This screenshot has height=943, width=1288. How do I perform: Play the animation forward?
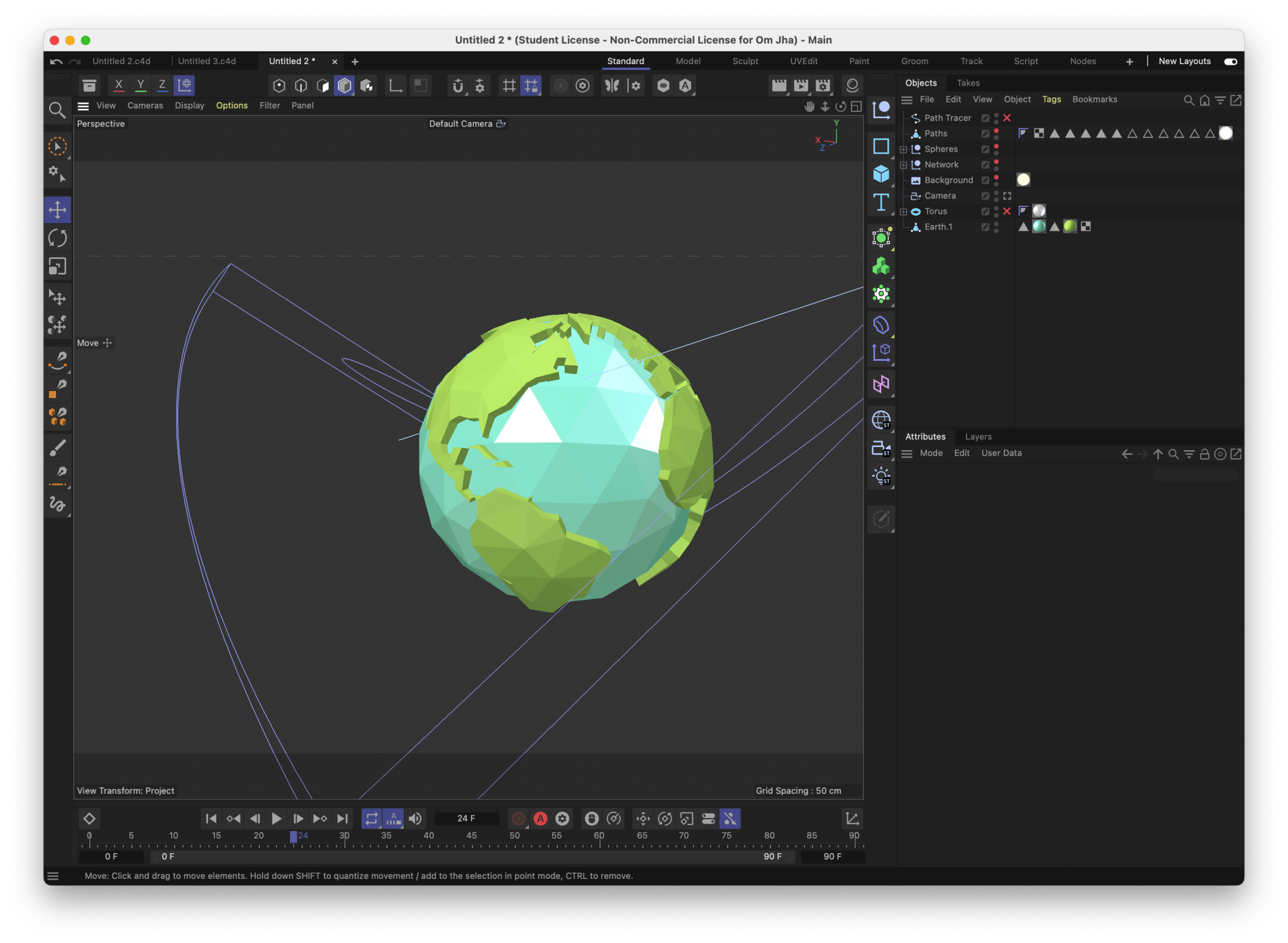point(276,819)
